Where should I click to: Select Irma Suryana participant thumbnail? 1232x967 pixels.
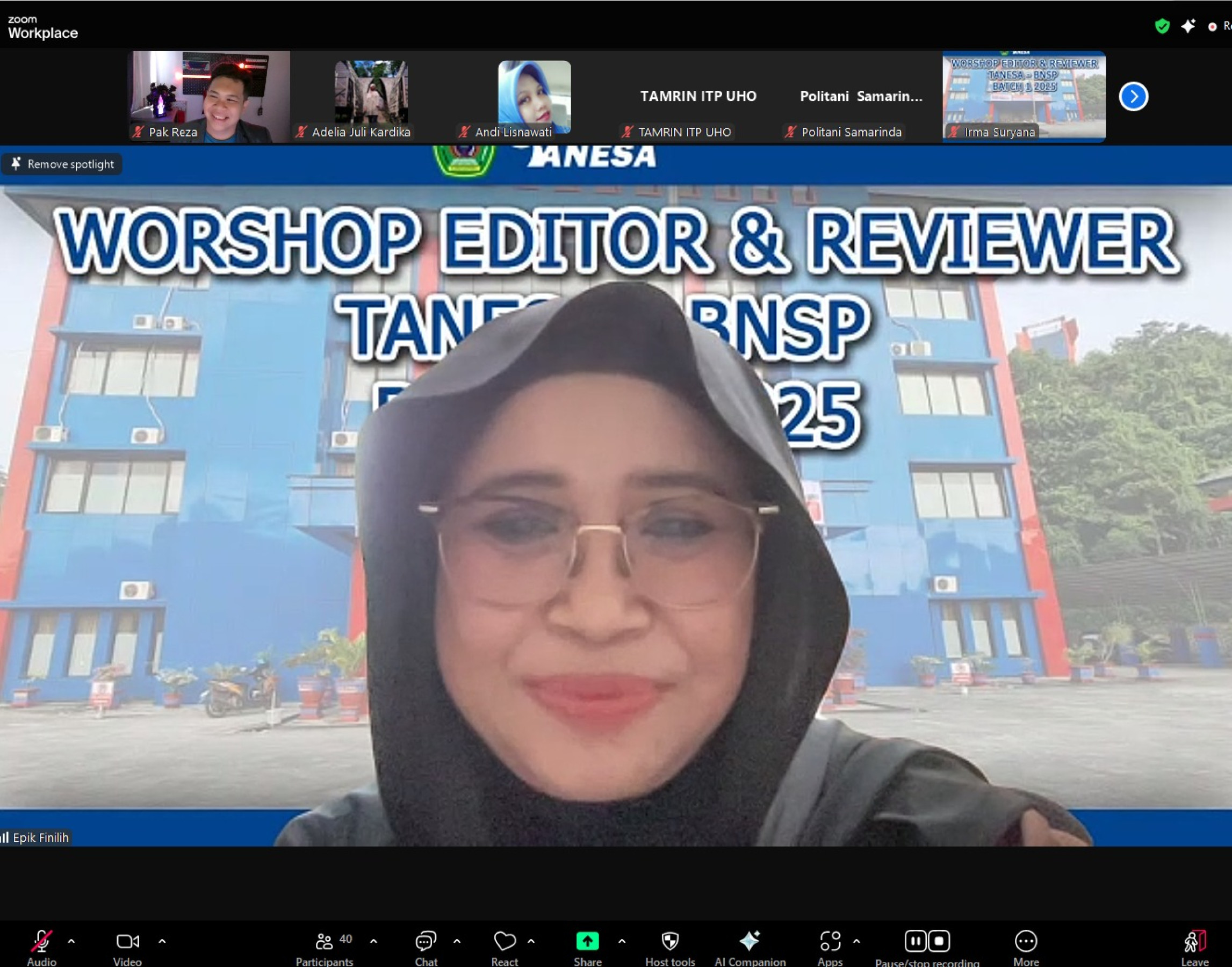pyautogui.click(x=1024, y=96)
